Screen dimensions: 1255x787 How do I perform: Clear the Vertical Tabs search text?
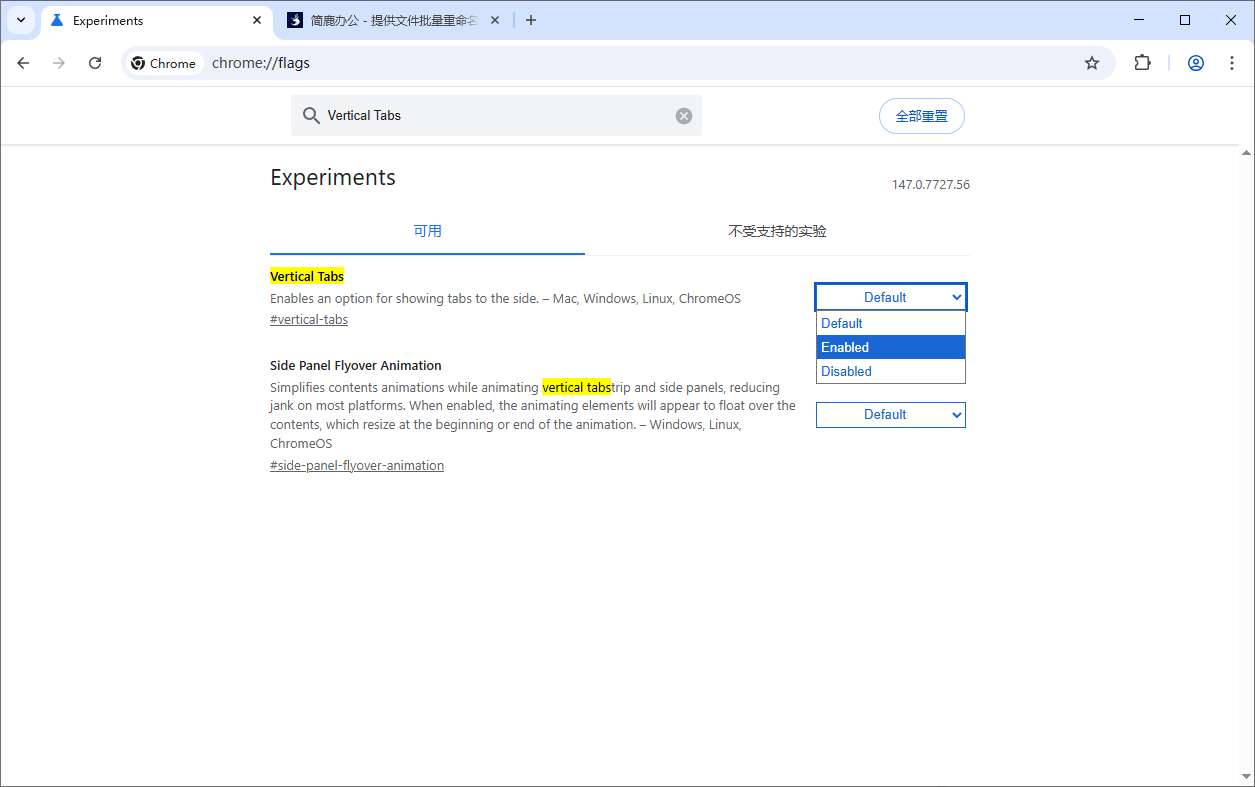point(684,116)
